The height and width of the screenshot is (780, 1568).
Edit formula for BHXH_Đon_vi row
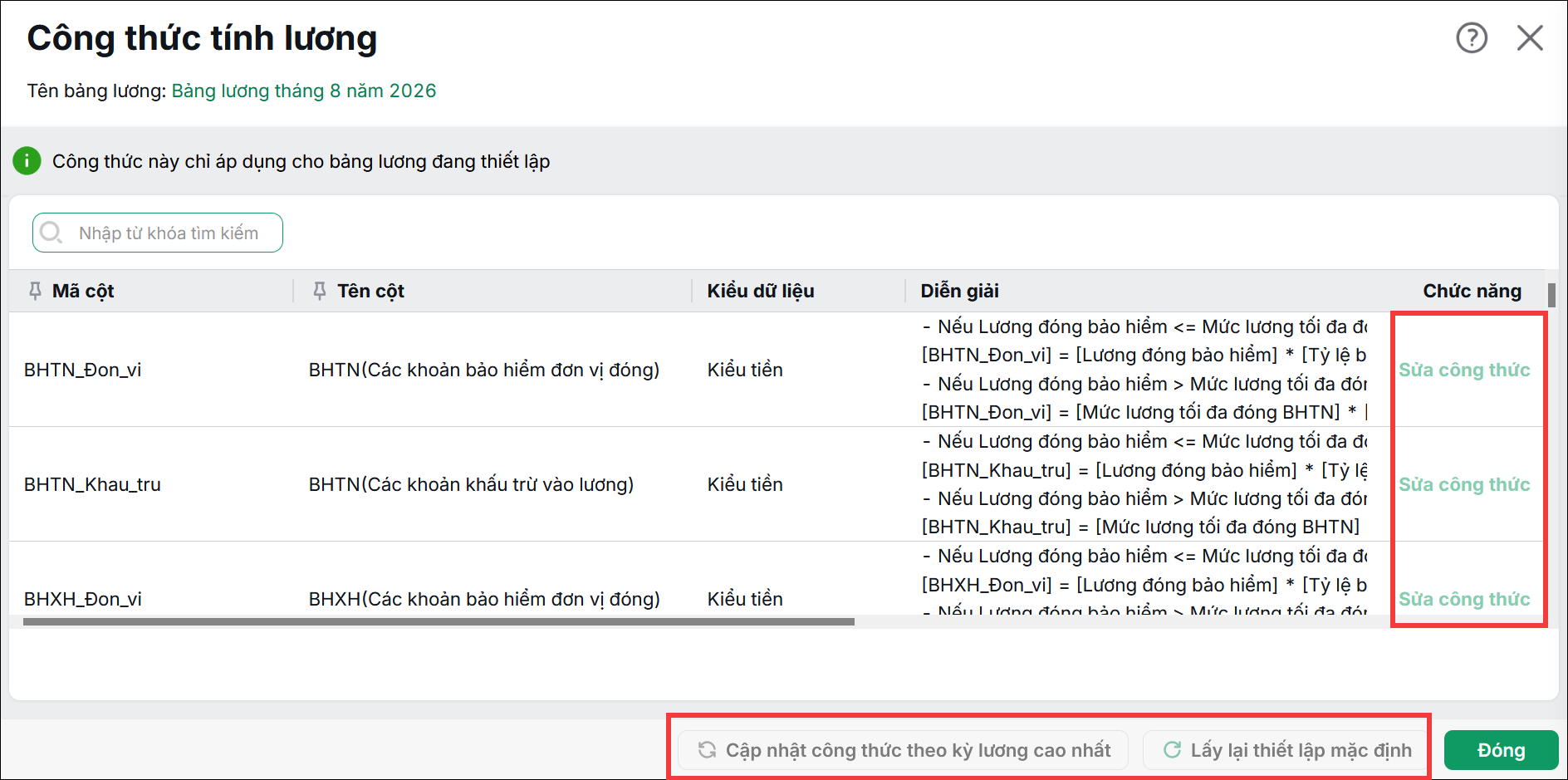click(x=1464, y=599)
